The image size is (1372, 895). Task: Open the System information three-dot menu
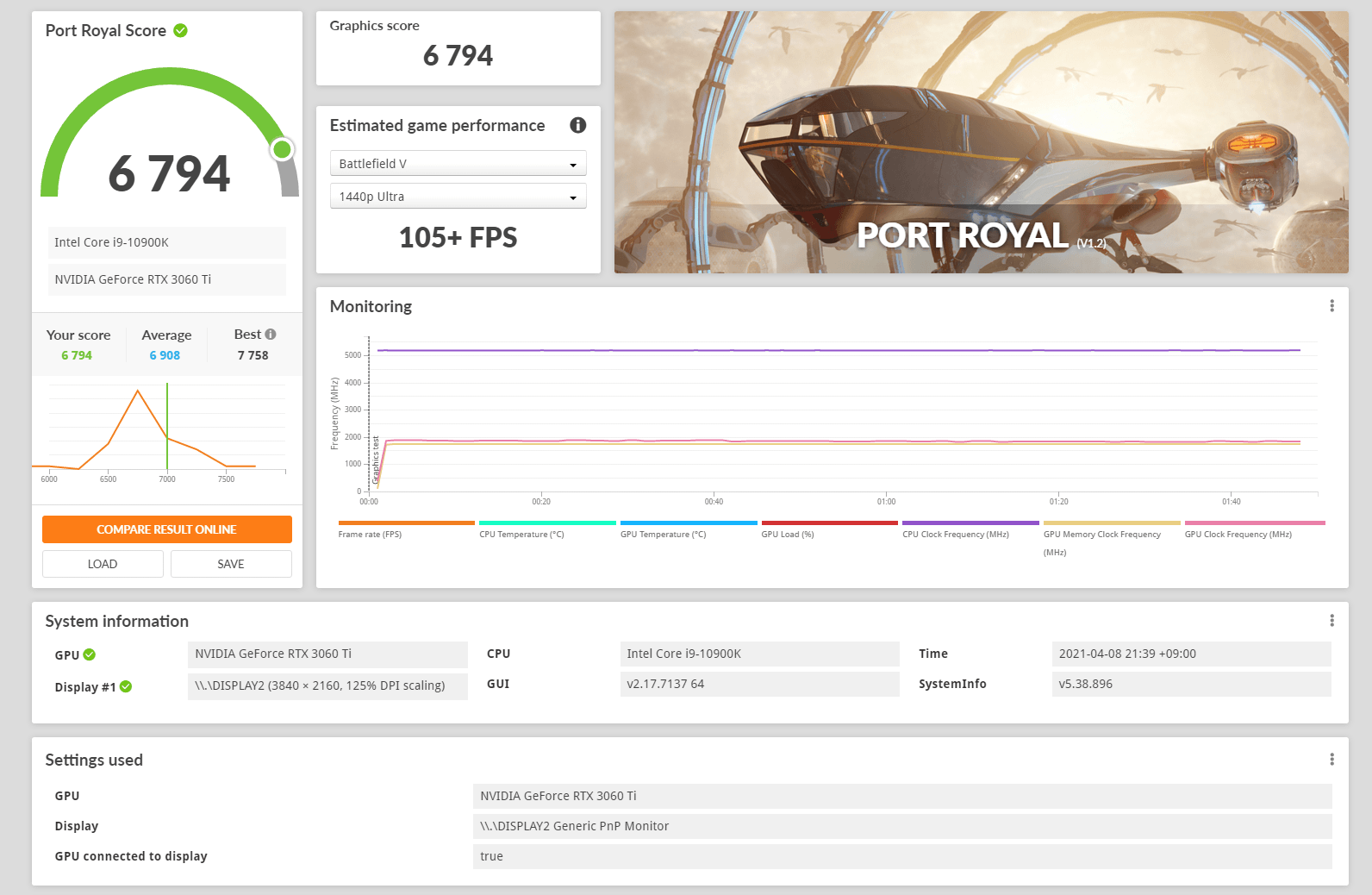(x=1331, y=621)
